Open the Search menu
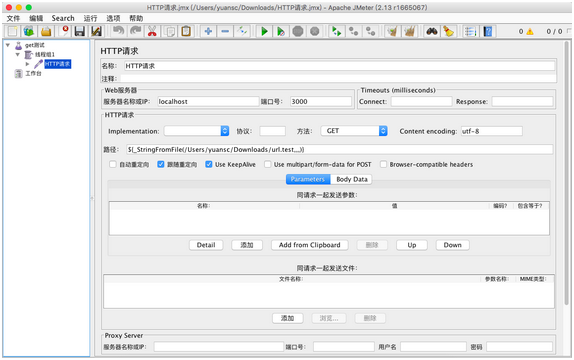 [63, 18]
